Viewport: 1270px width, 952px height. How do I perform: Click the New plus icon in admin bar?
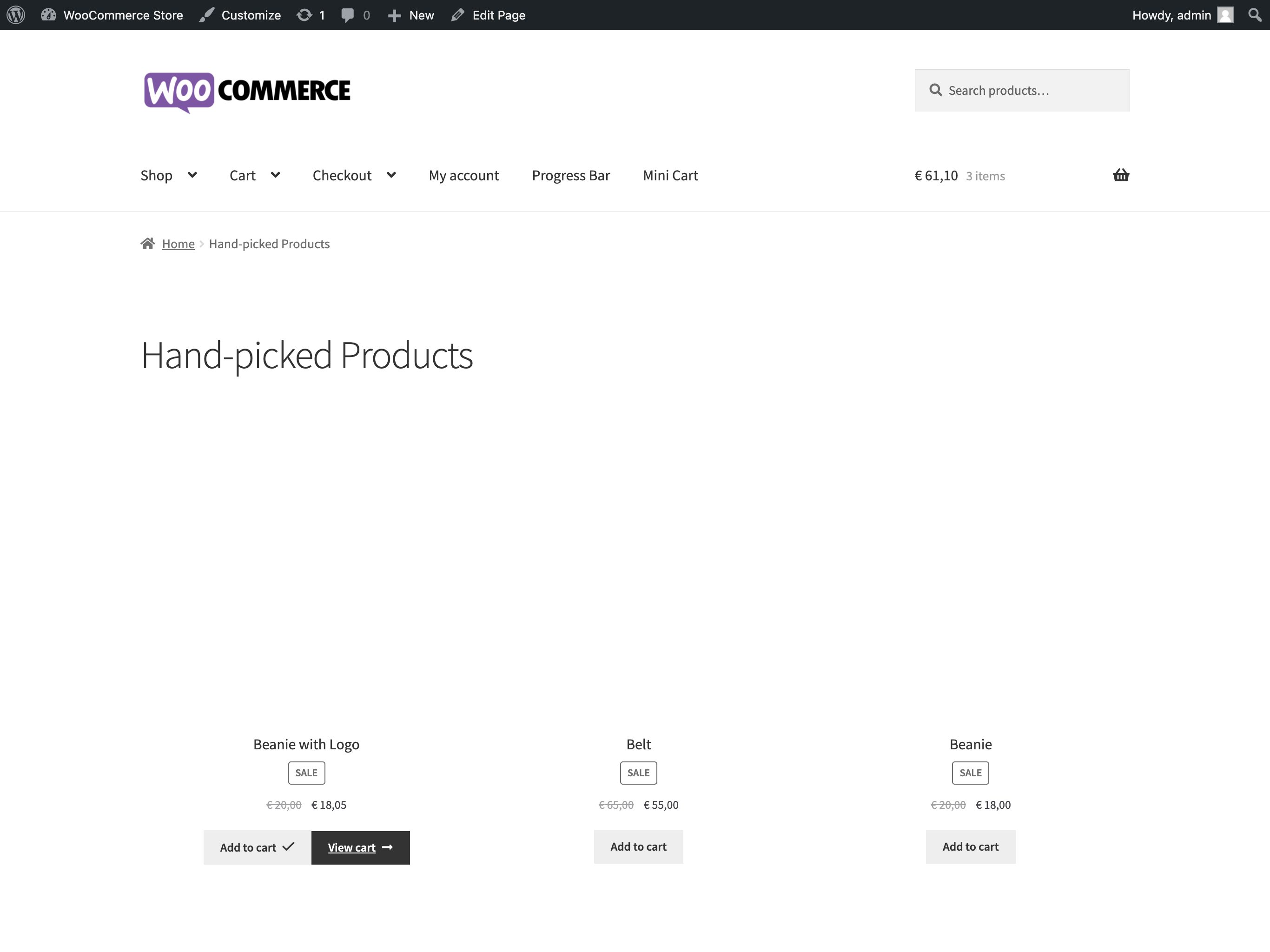tap(395, 15)
